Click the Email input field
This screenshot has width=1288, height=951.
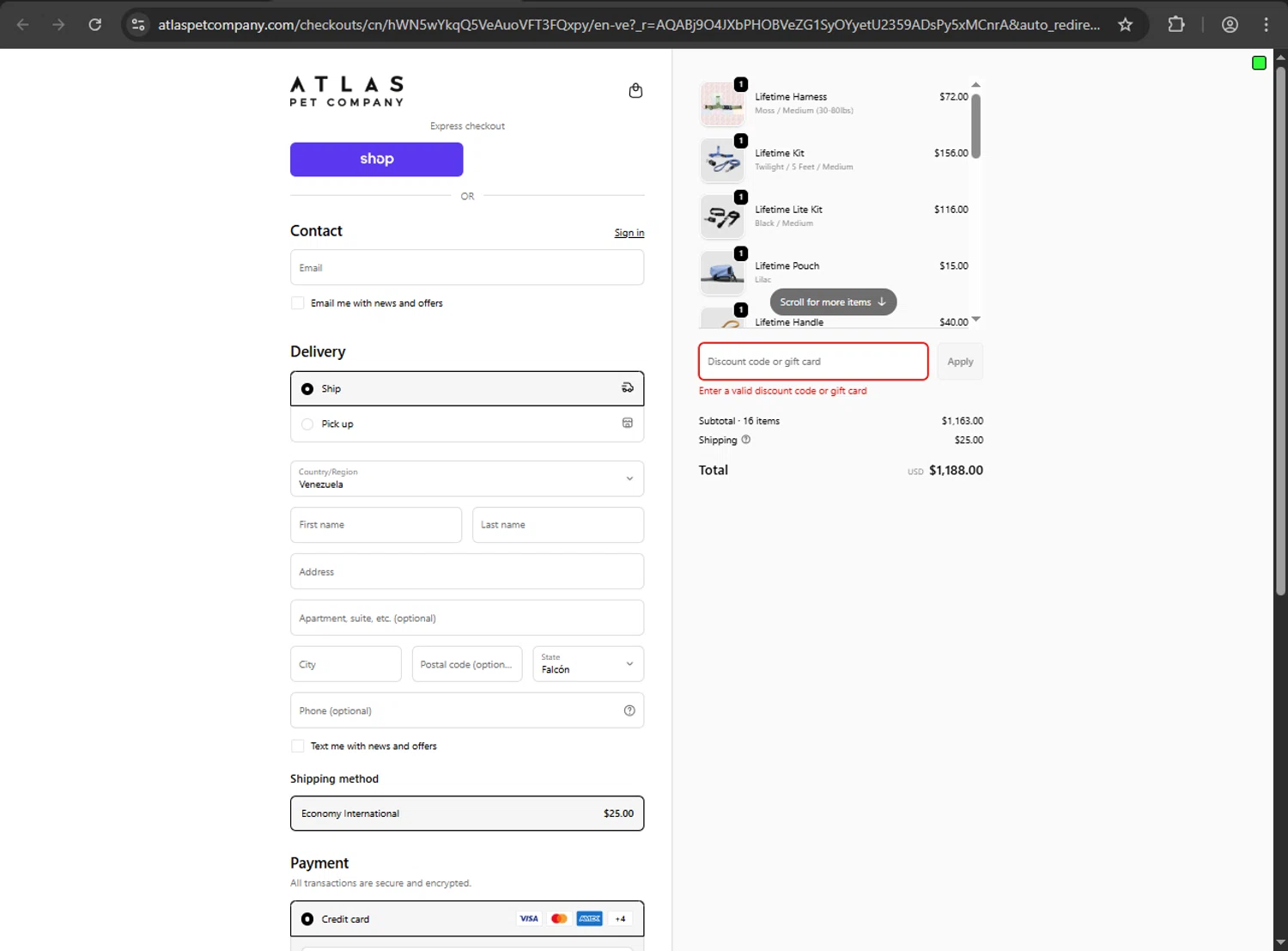coord(467,267)
